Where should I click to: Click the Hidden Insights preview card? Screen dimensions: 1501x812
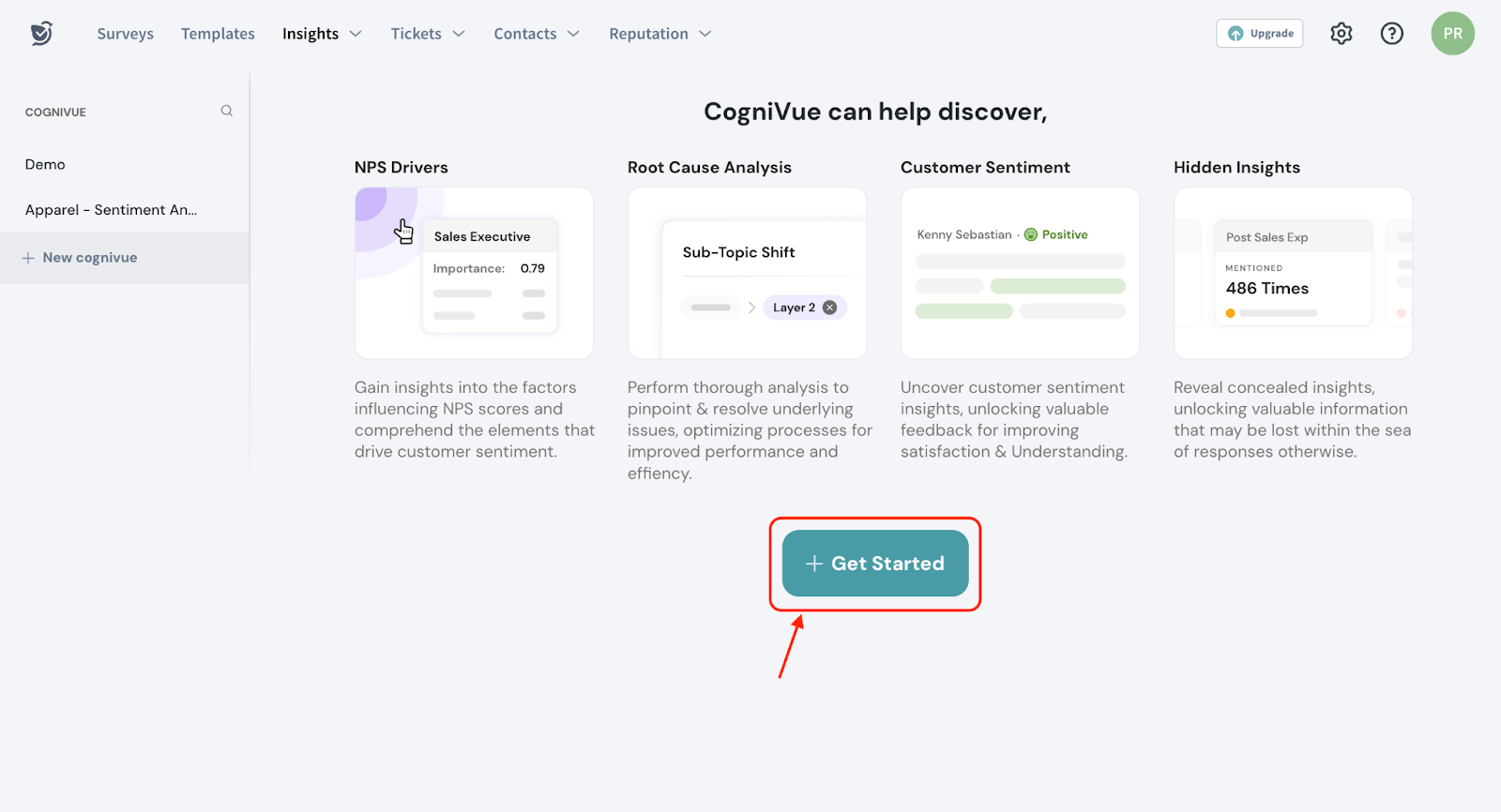coord(1293,273)
